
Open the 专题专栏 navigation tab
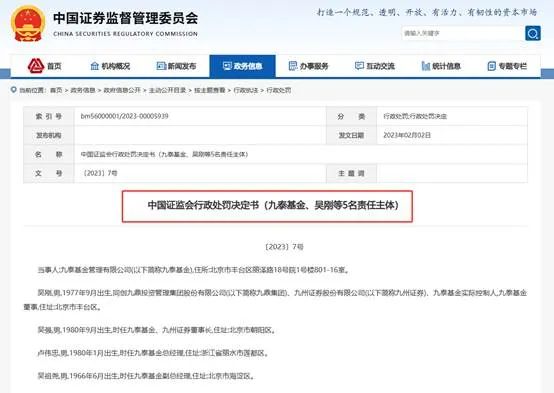coord(507,66)
